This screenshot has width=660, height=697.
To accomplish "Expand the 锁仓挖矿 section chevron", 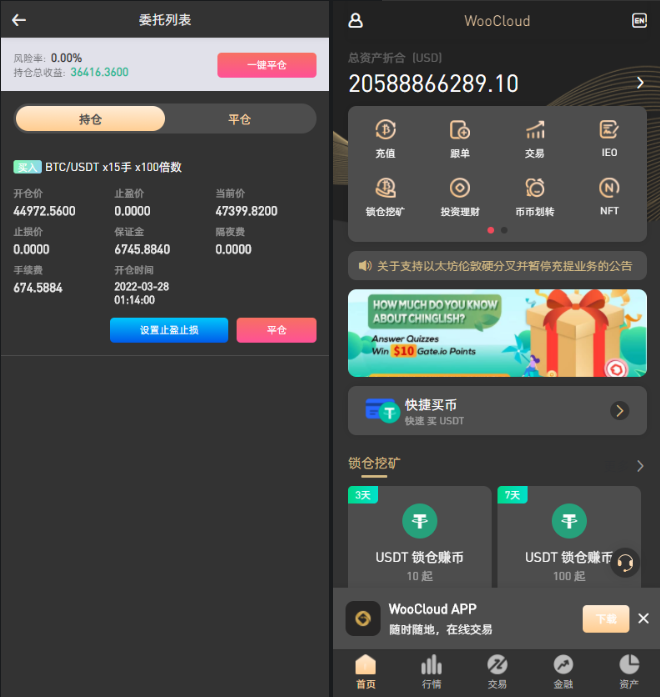I will tap(640, 466).
